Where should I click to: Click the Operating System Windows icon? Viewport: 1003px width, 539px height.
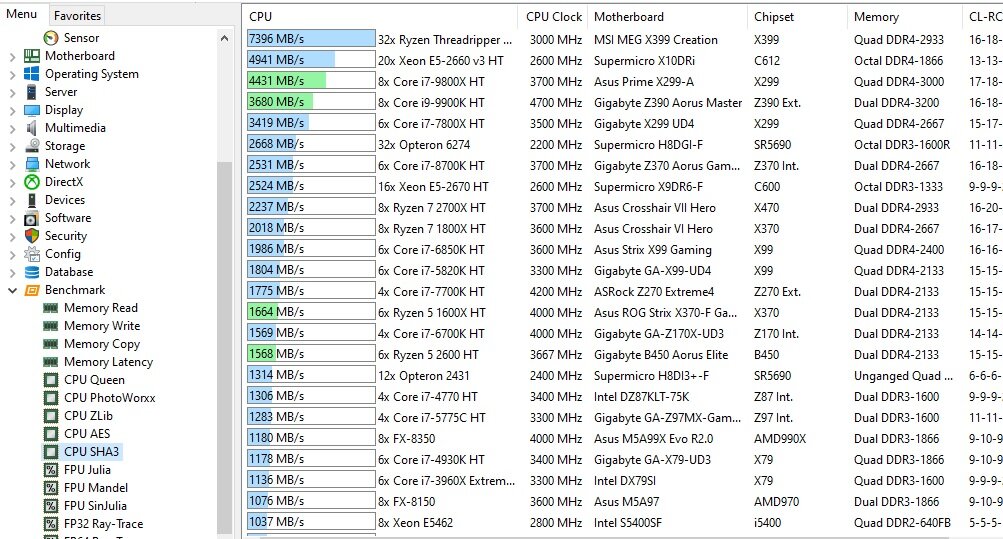point(31,74)
